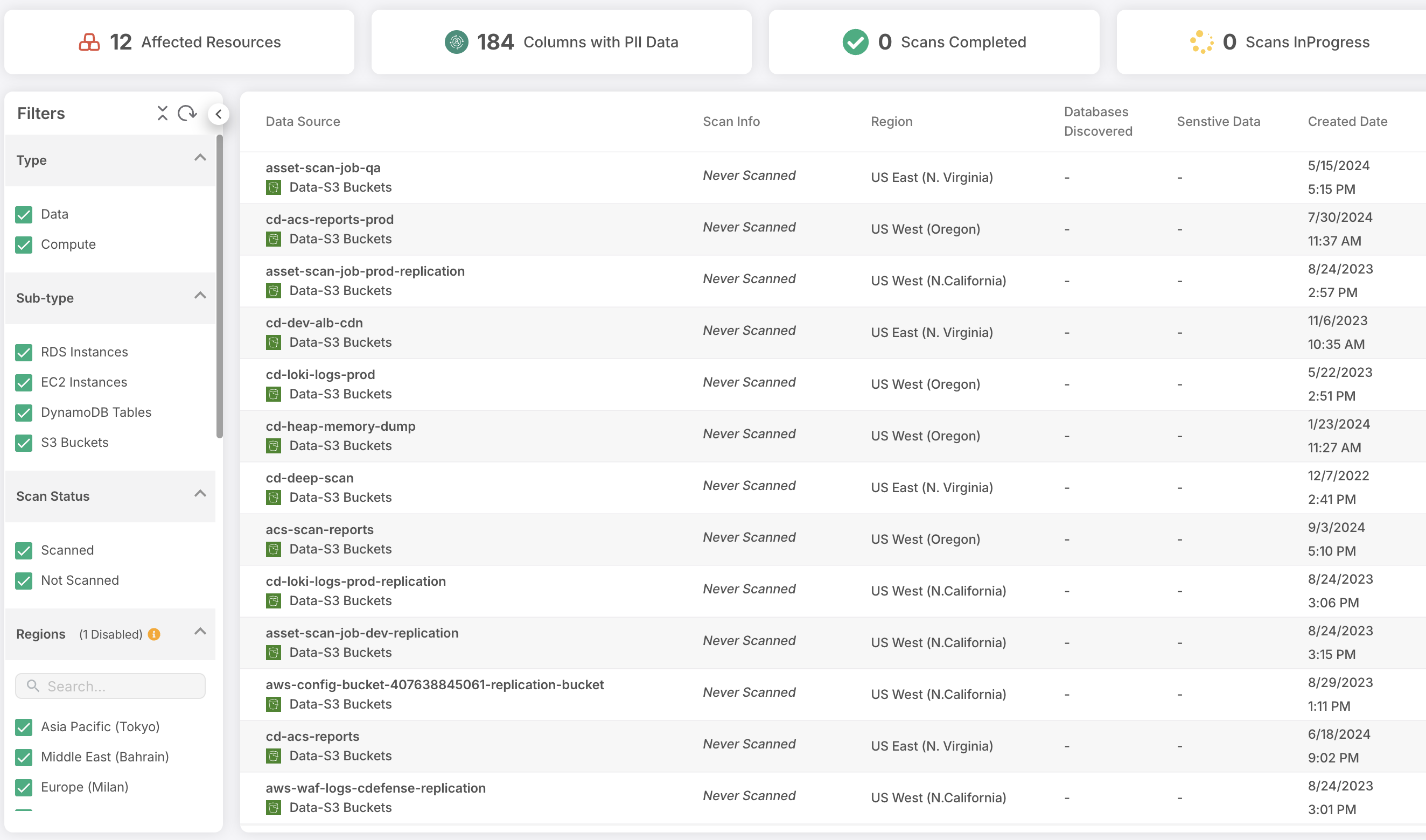Viewport: 1426px width, 840px height.
Task: Click the Affected Resources red cubes icon
Action: [89, 42]
